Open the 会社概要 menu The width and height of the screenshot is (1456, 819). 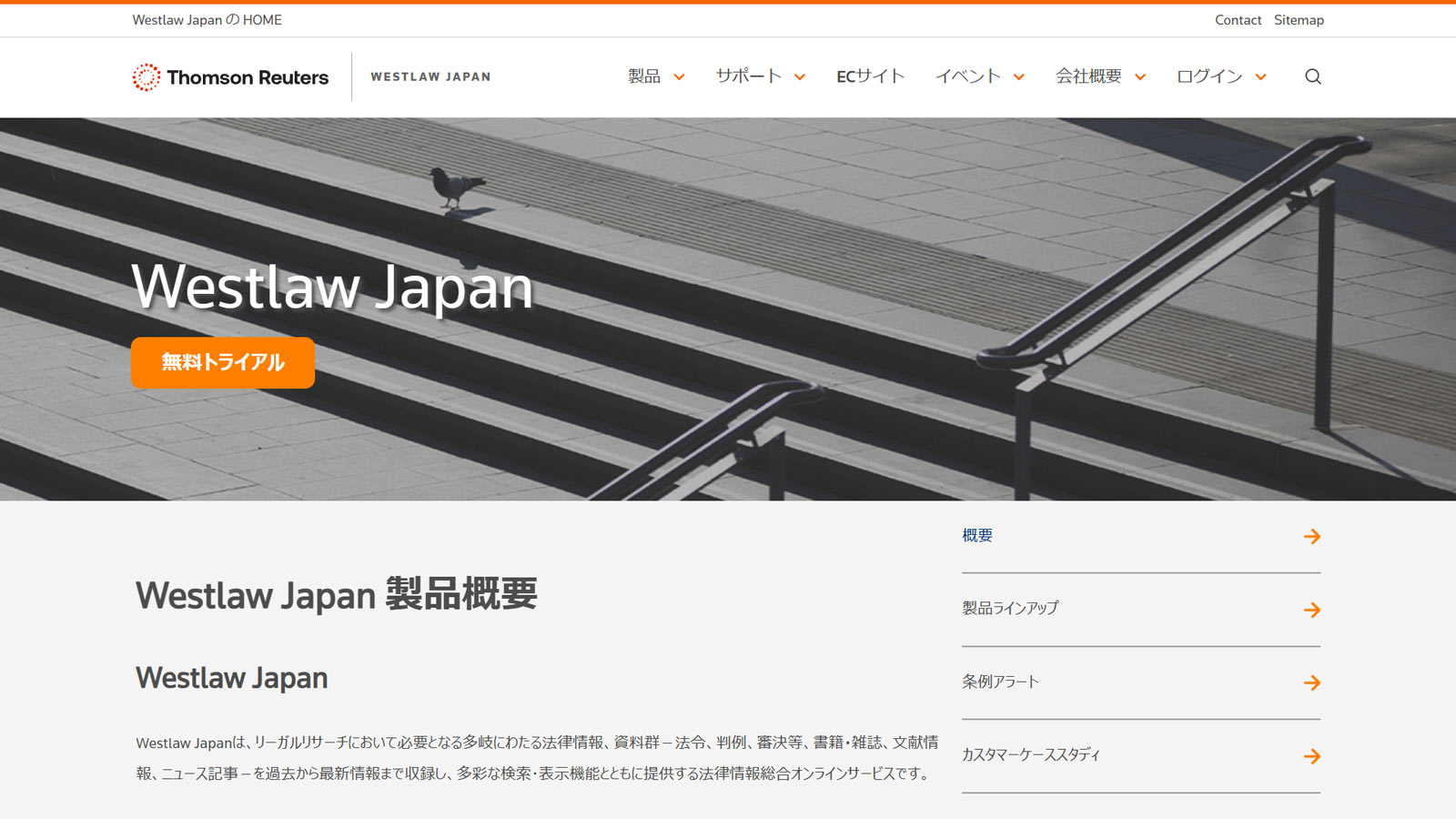pyautogui.click(x=1088, y=76)
